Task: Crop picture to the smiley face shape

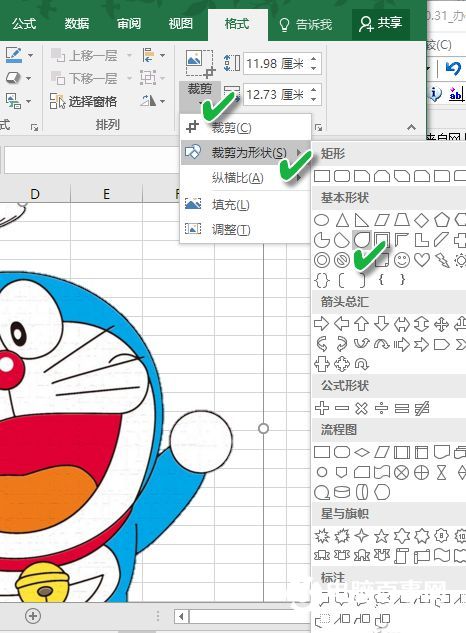Action: click(x=401, y=260)
